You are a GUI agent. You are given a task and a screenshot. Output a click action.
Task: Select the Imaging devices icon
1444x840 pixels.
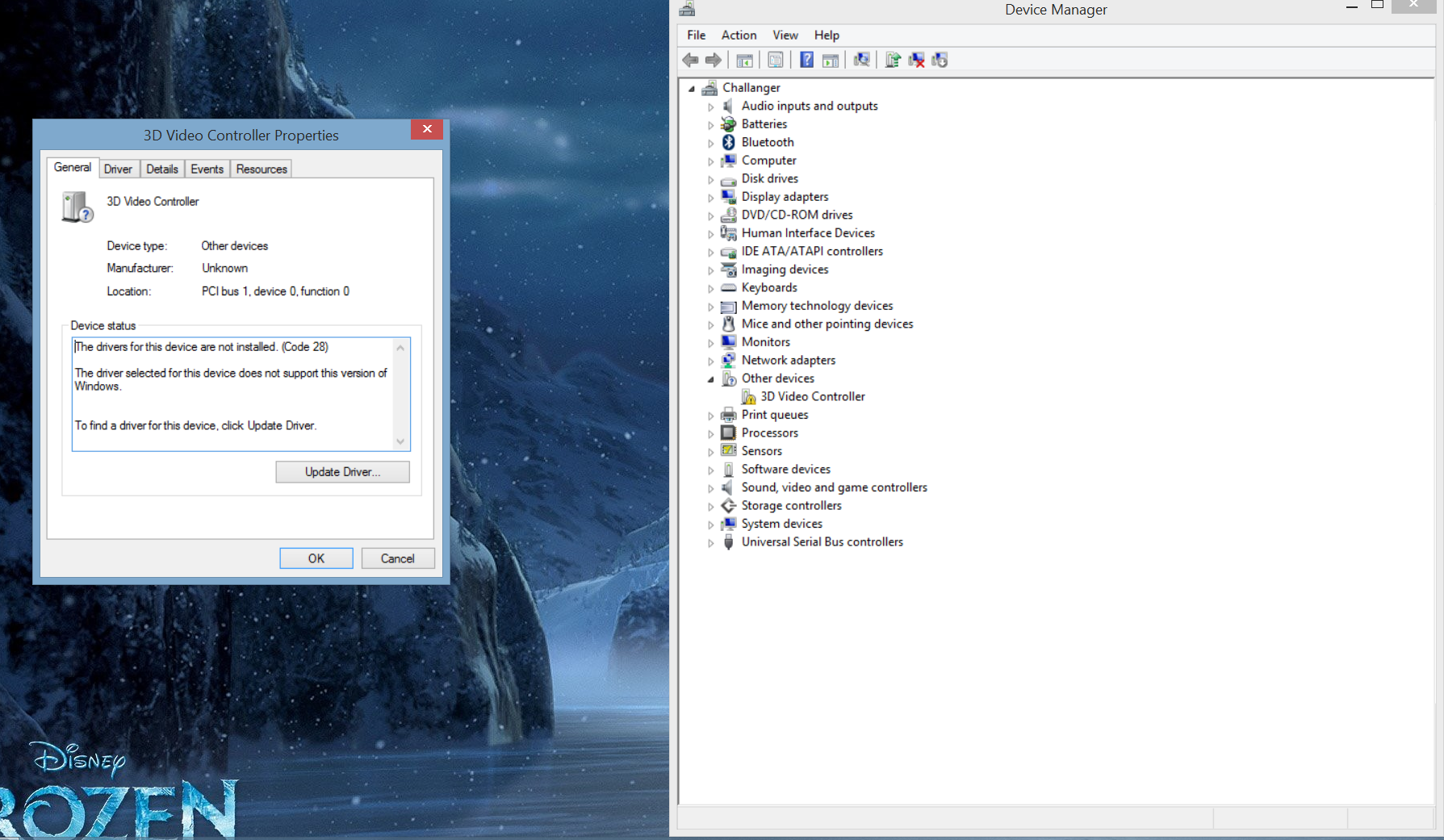[729, 270]
